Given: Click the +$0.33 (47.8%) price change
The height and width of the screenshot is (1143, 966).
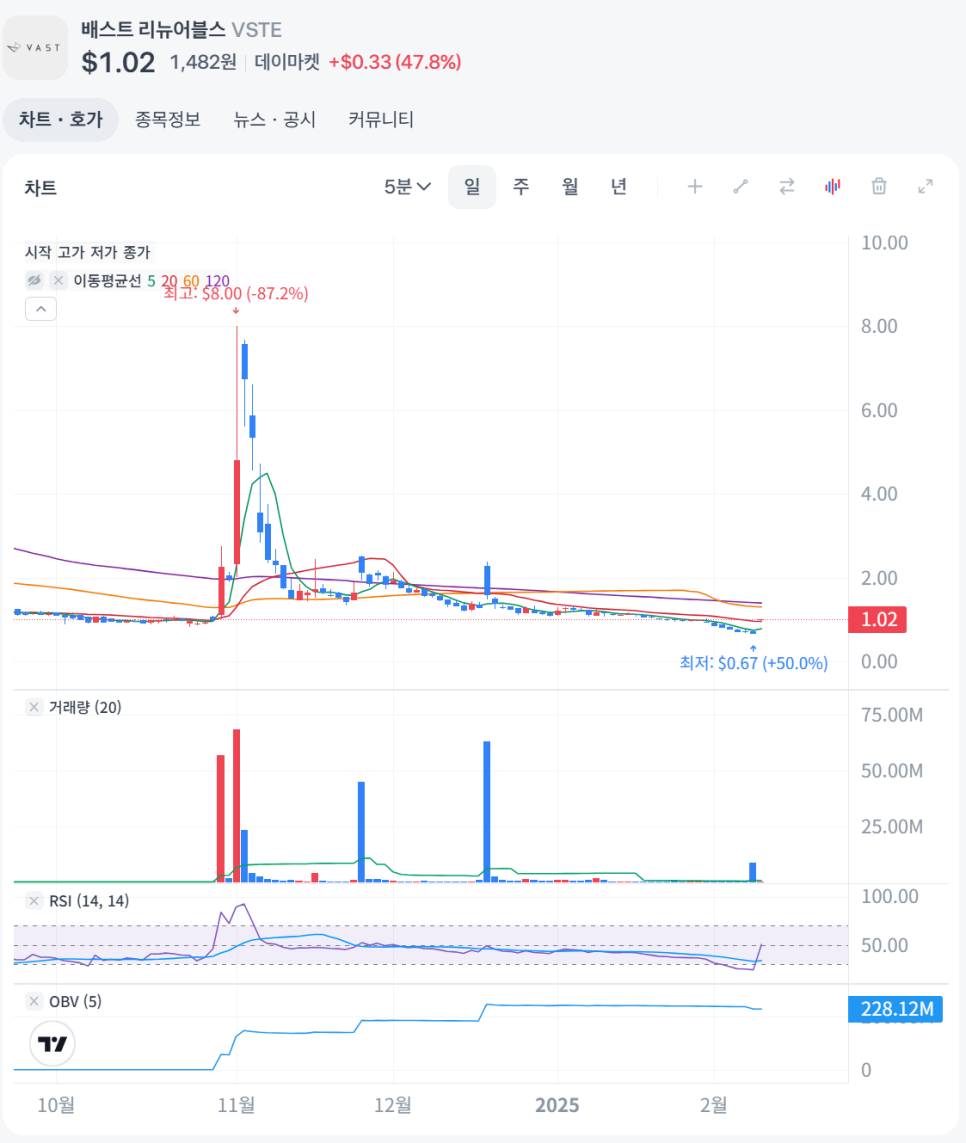Looking at the screenshot, I should tap(395, 62).
